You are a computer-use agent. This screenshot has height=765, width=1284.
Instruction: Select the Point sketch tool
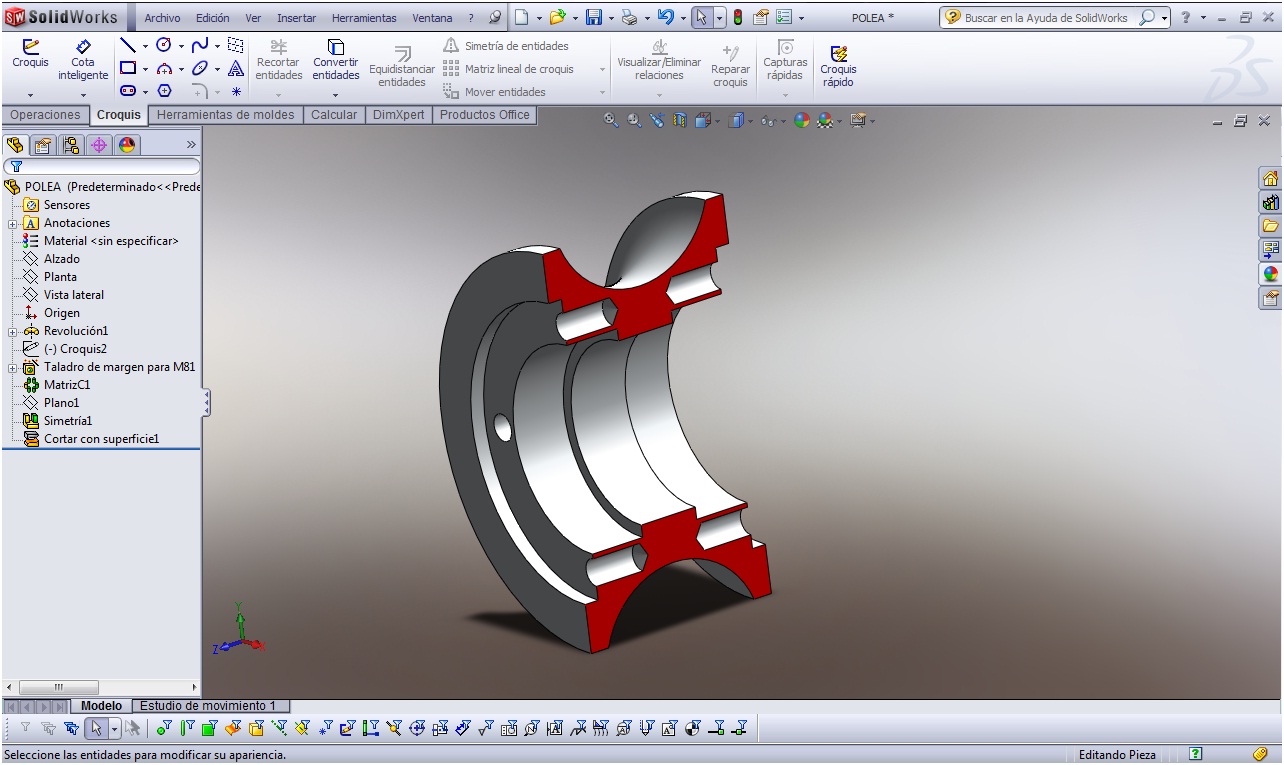(x=236, y=91)
